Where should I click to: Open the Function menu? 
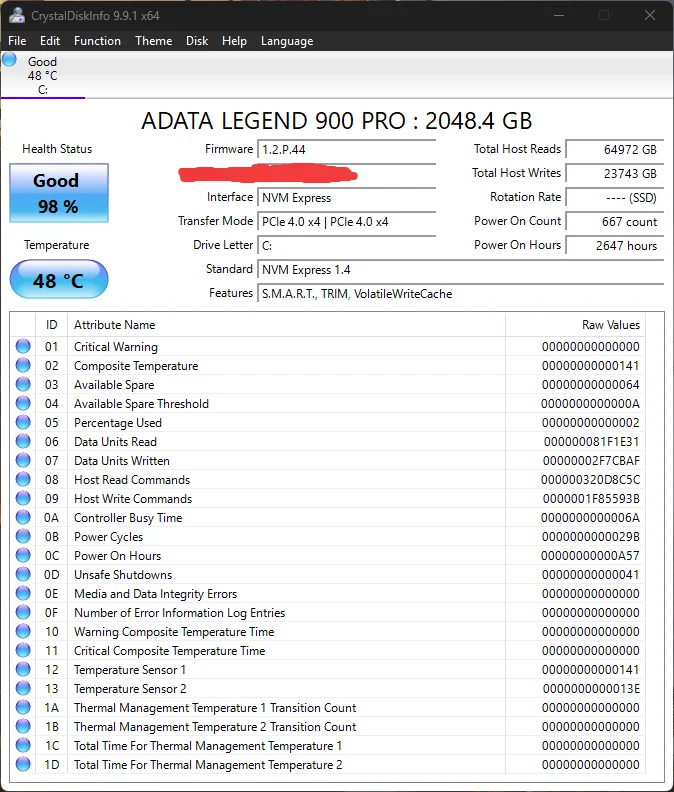tap(97, 41)
